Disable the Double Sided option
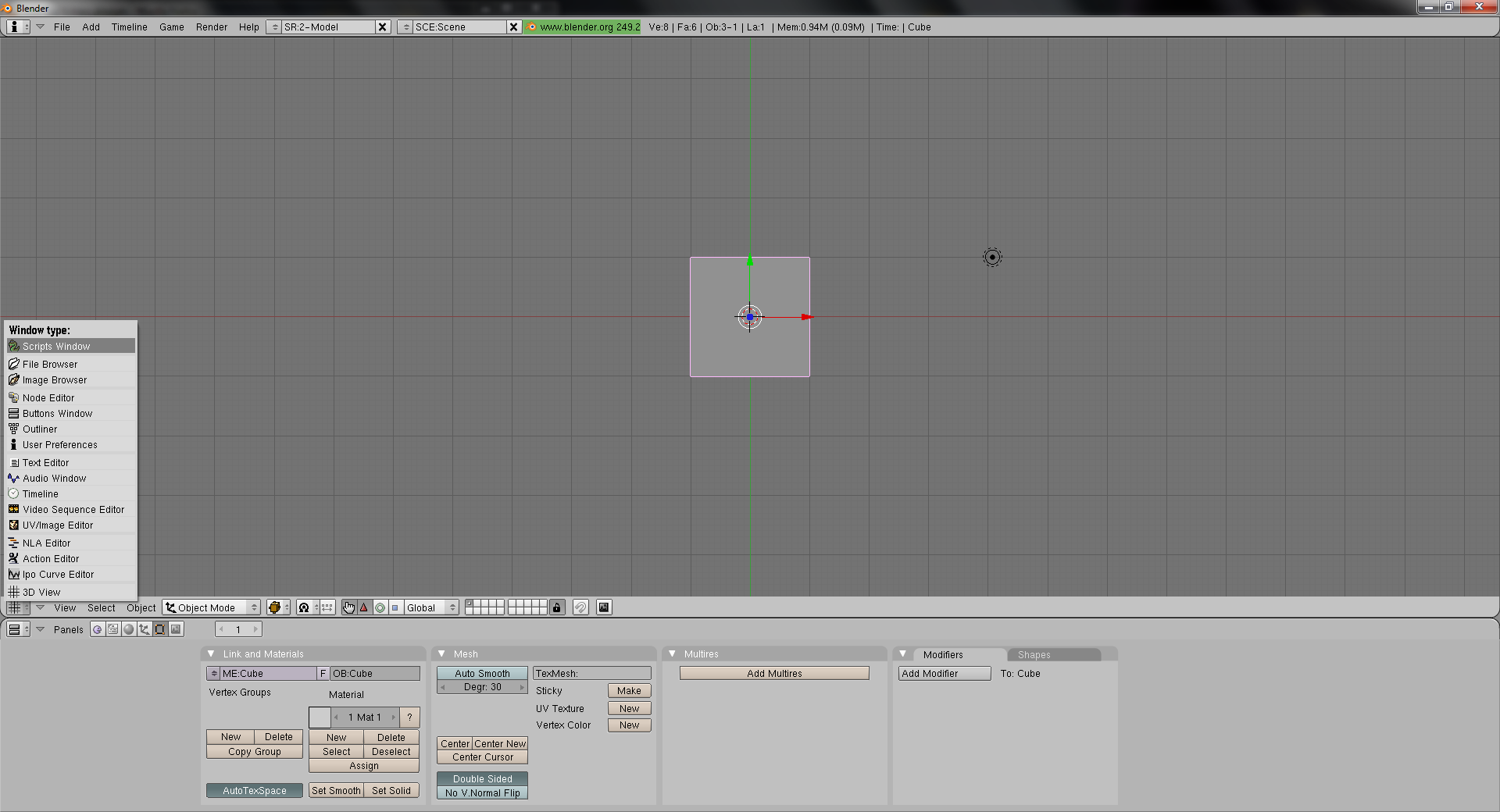The image size is (1500, 812). click(x=482, y=778)
